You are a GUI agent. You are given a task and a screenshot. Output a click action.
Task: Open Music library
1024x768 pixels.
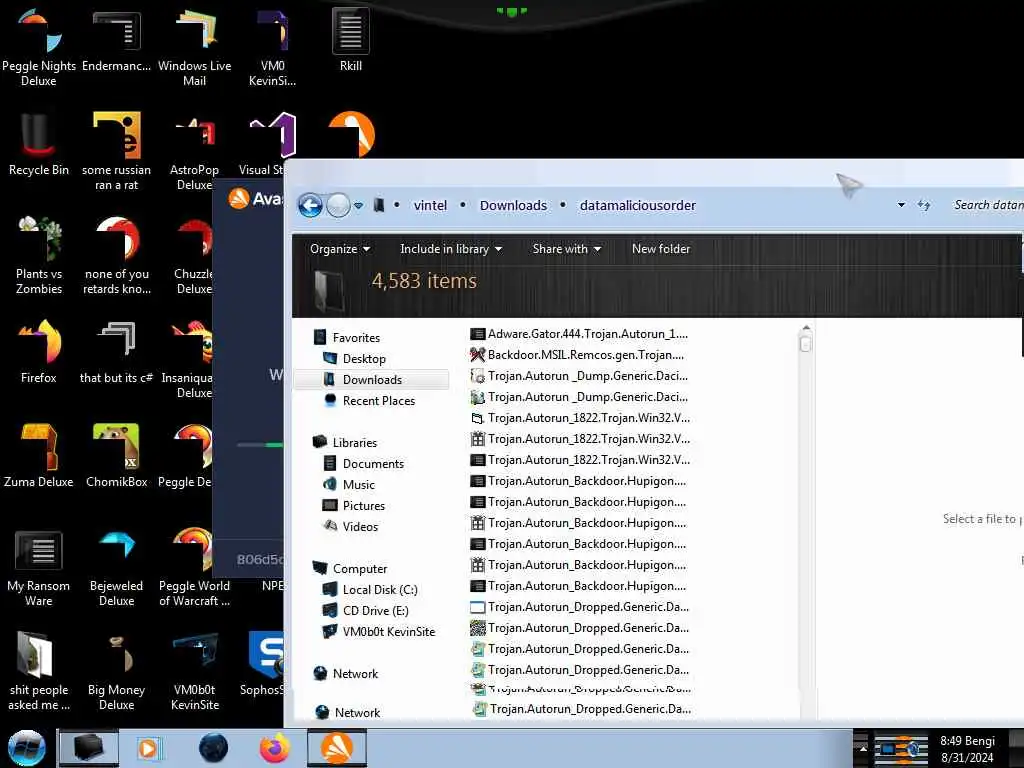click(359, 485)
